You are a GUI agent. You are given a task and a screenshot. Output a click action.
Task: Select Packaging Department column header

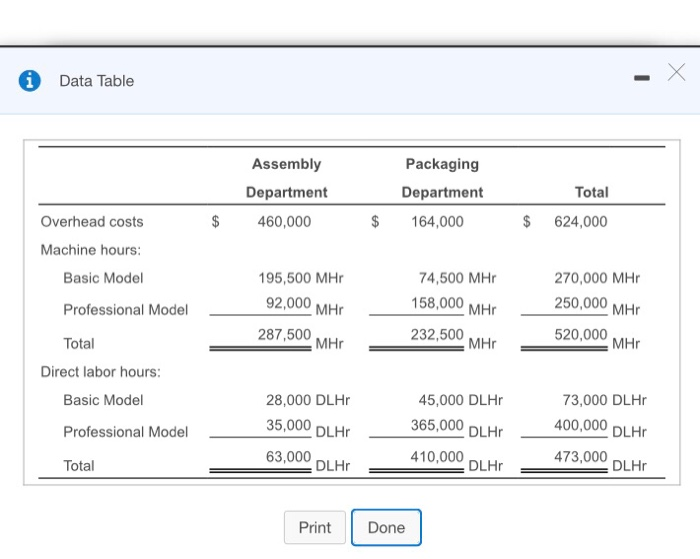coord(442,178)
